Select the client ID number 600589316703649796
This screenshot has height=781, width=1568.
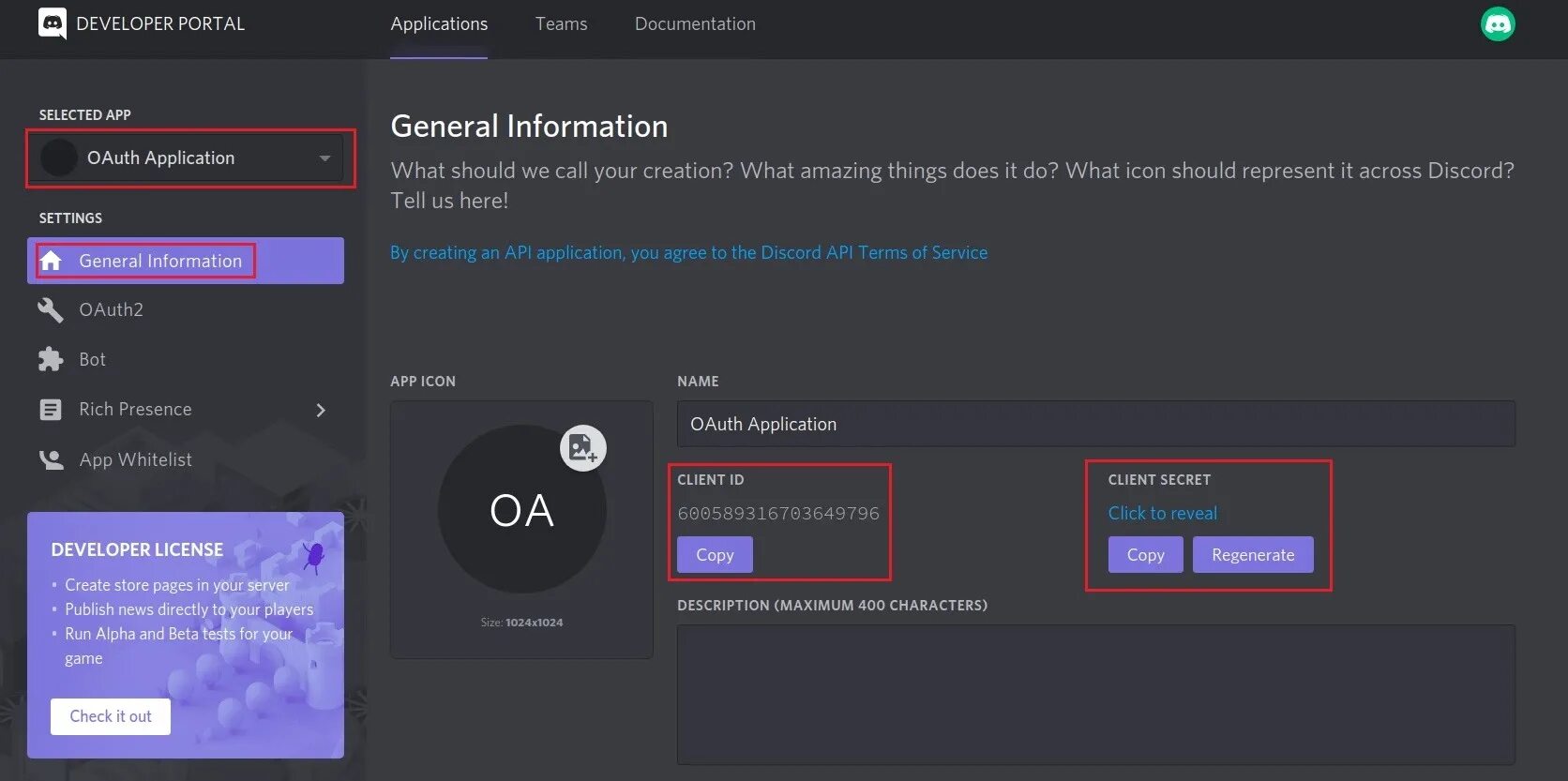(778, 514)
